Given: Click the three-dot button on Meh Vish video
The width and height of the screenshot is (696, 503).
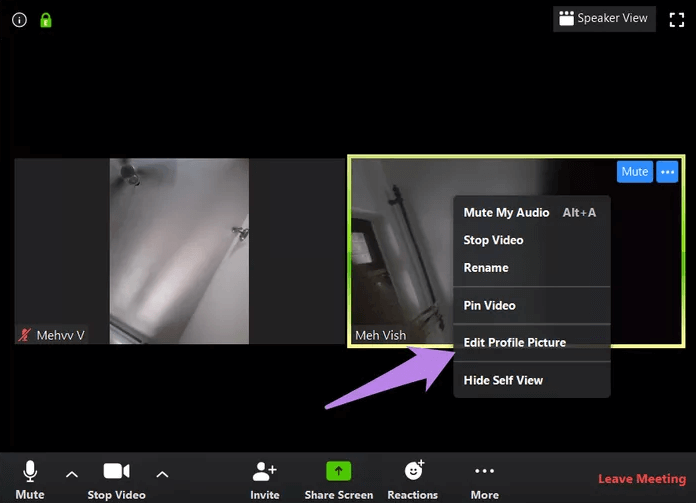Looking at the screenshot, I should (x=667, y=172).
